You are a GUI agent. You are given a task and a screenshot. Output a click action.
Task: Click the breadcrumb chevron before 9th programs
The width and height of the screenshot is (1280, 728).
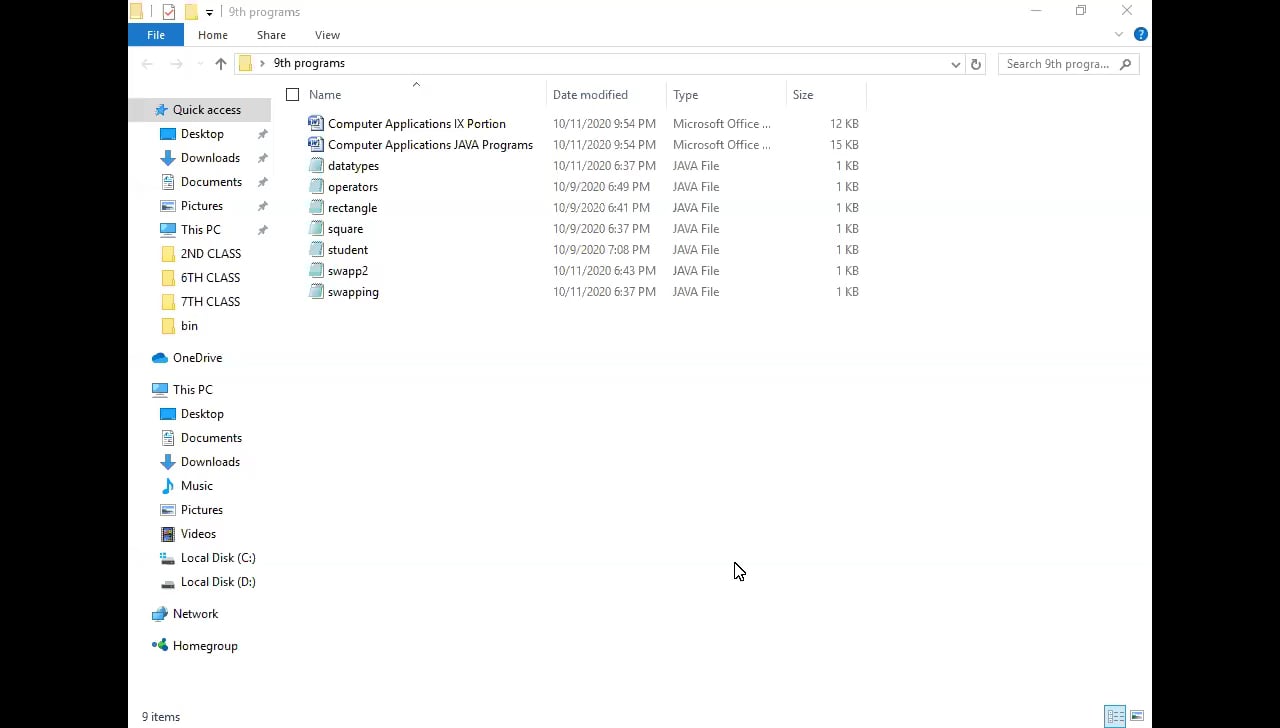[x=262, y=63]
